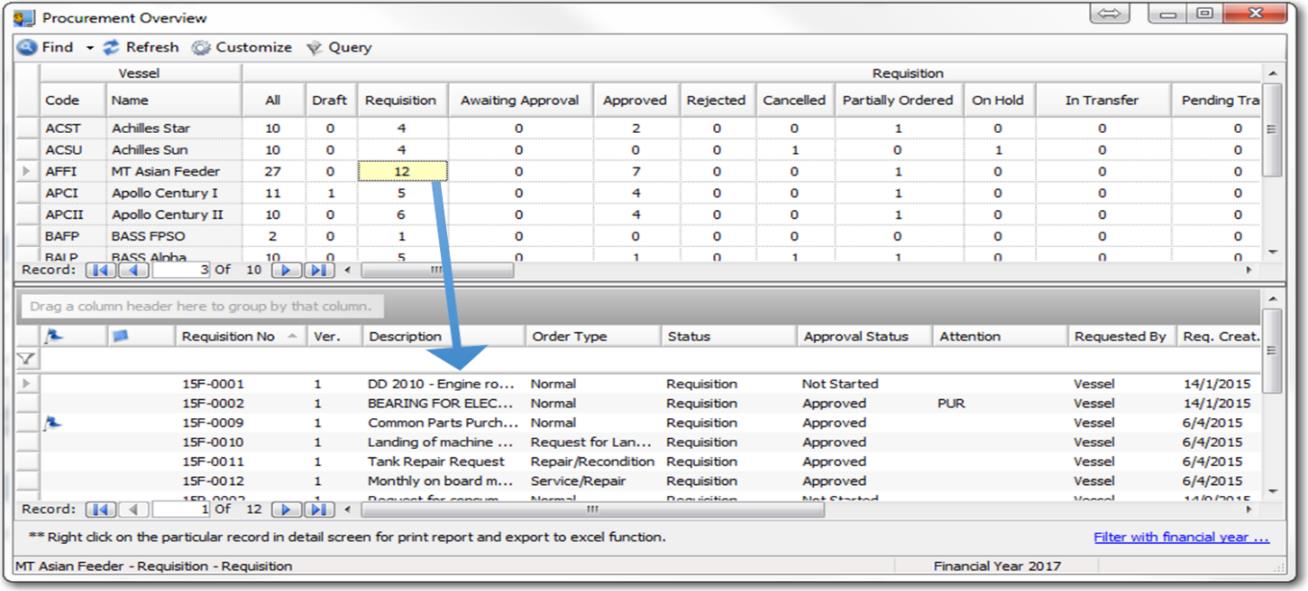This screenshot has height=591, width=1308.
Task: Select Apollo Century II vessel name
Action: click(x=168, y=215)
